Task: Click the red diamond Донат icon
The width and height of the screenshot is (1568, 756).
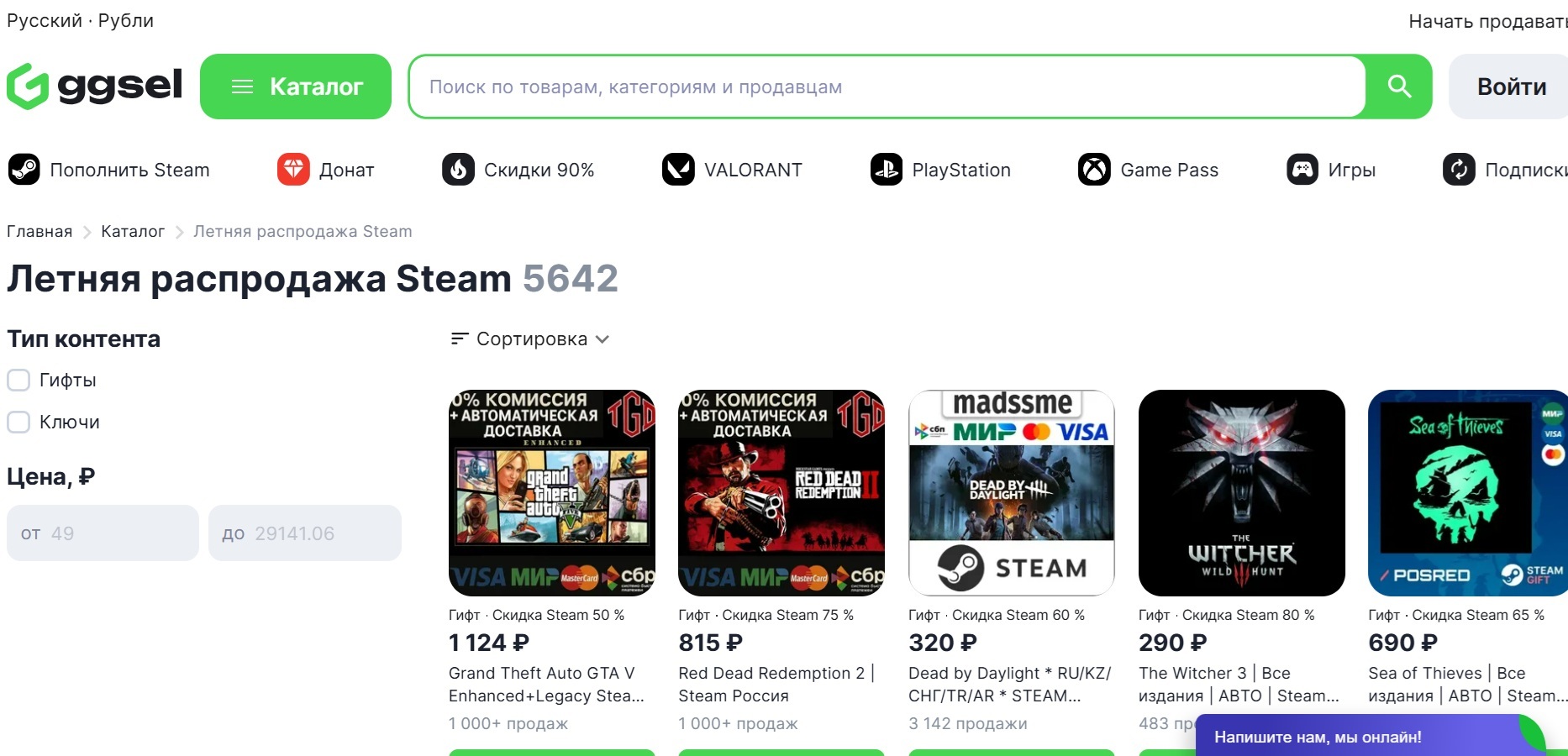Action: coord(293,170)
